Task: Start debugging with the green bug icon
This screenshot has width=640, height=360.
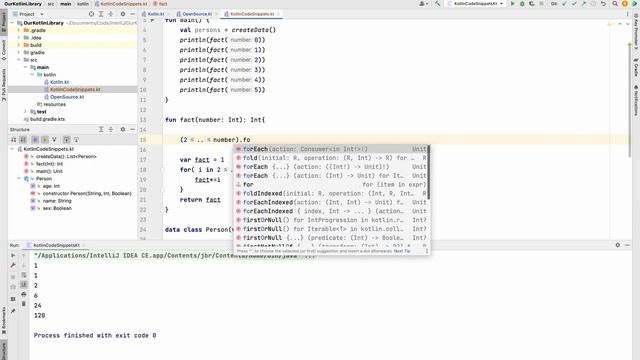Action: (x=522, y=4)
